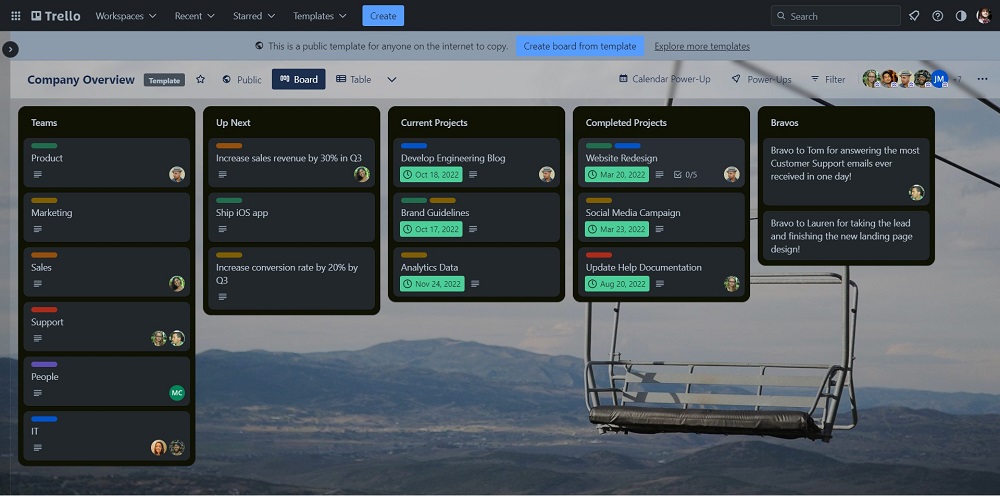The image size is (1000, 496).
Task: Open the Bravo to Tom card
Action: (846, 171)
